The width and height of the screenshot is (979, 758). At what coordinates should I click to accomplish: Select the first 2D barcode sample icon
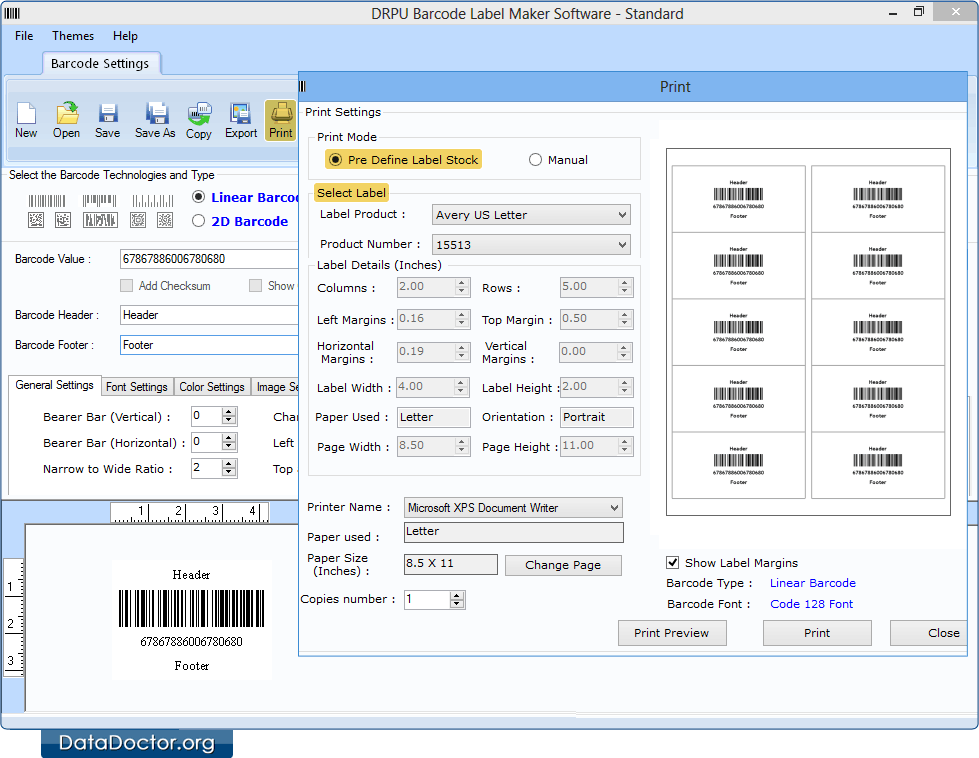36,220
